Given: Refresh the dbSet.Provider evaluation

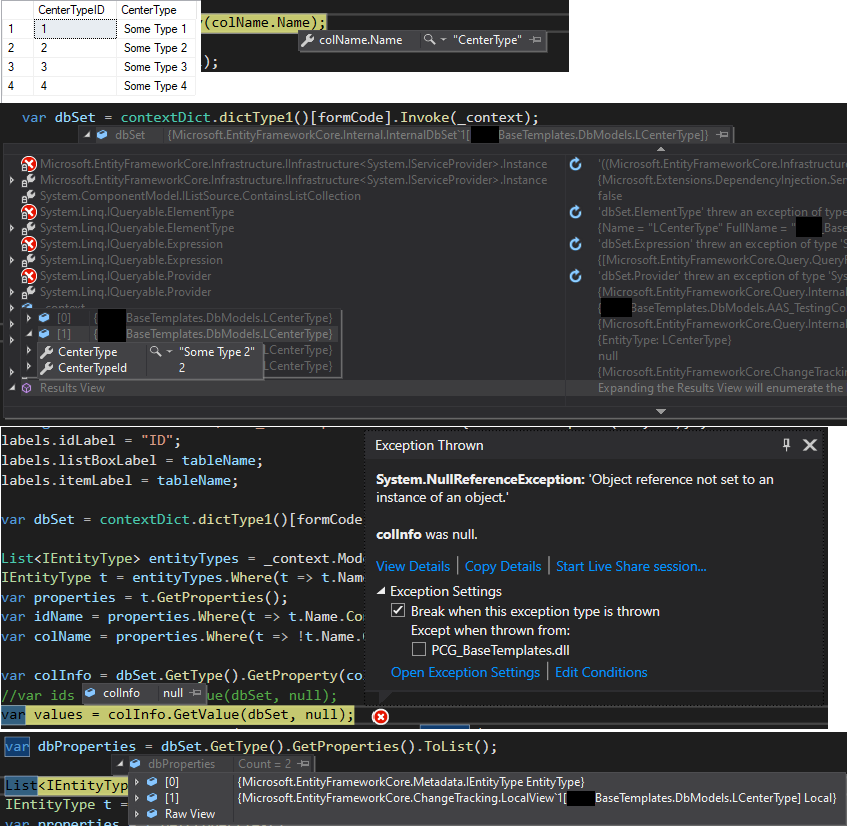Looking at the screenshot, I should tap(576, 276).
